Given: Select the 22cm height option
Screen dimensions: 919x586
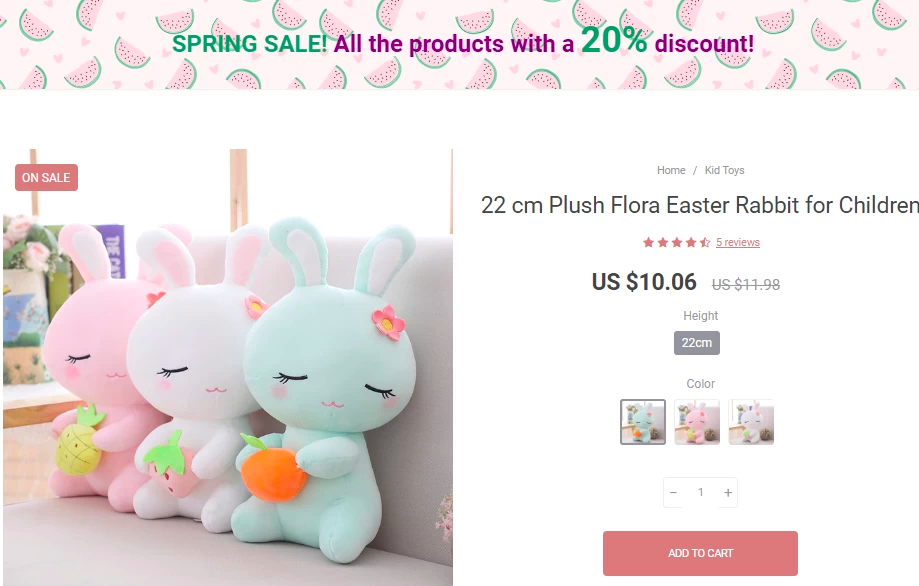Looking at the screenshot, I should (696, 342).
